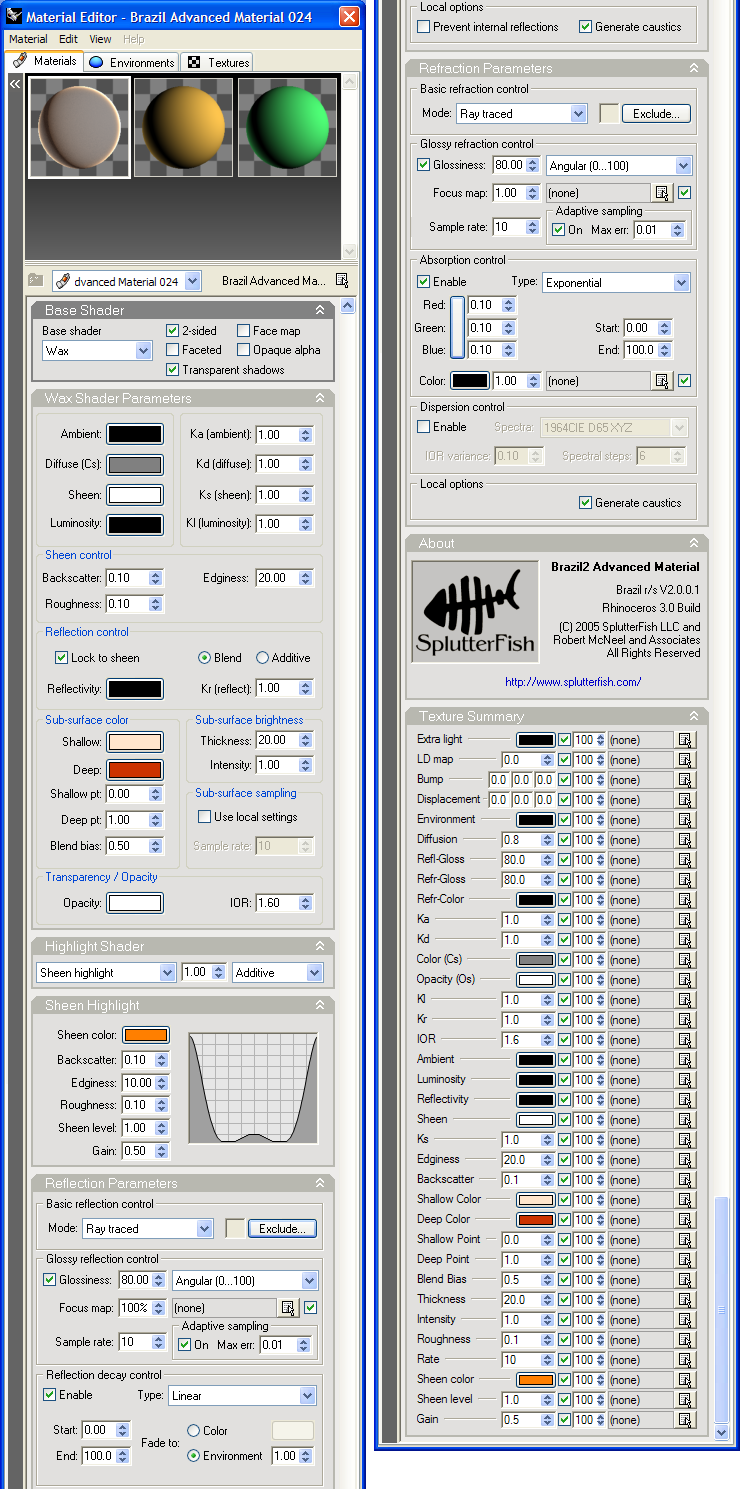Image resolution: width=740 pixels, height=1489 pixels.
Task: Switch to the Environments tab
Action: tap(131, 62)
